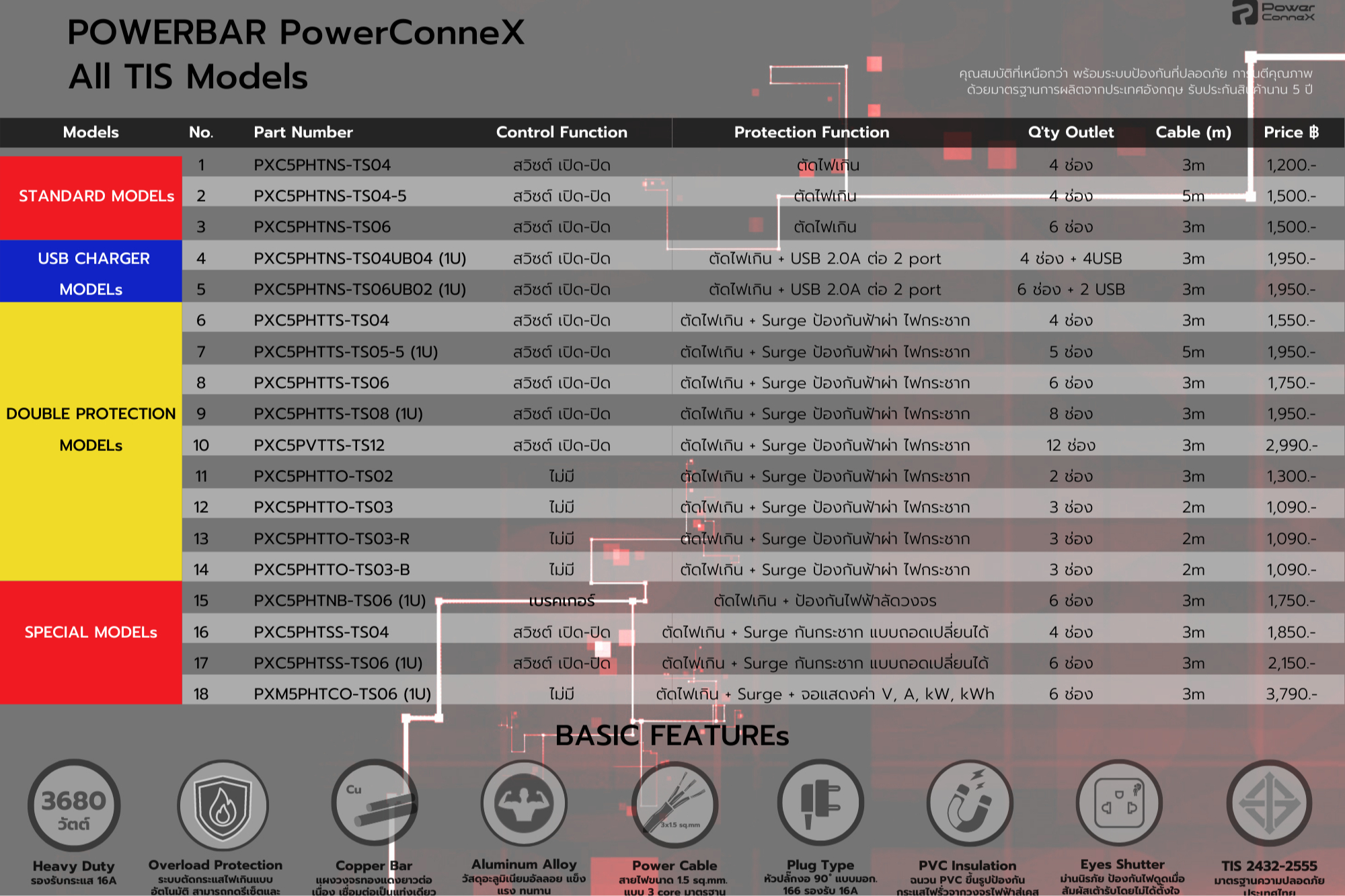The width and height of the screenshot is (1345, 896).
Task: Click the Part Number column header
Action: click(303, 132)
